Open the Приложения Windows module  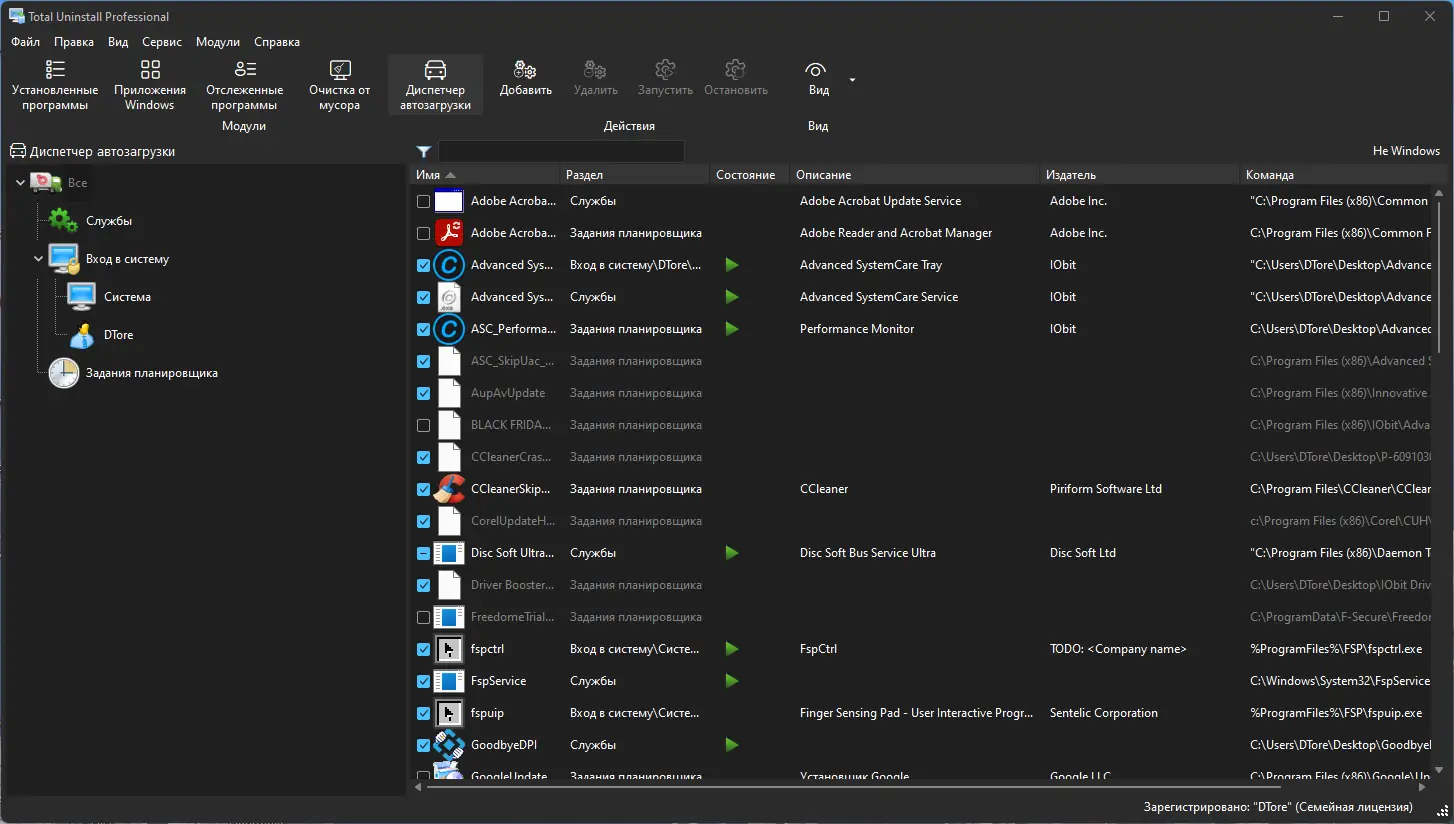pos(150,84)
